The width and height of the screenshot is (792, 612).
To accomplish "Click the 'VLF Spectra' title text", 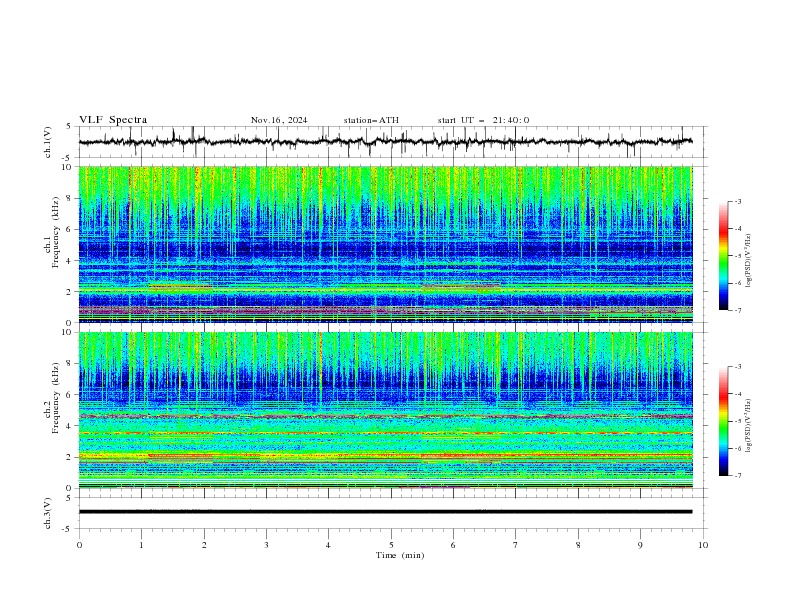I will [x=113, y=120].
